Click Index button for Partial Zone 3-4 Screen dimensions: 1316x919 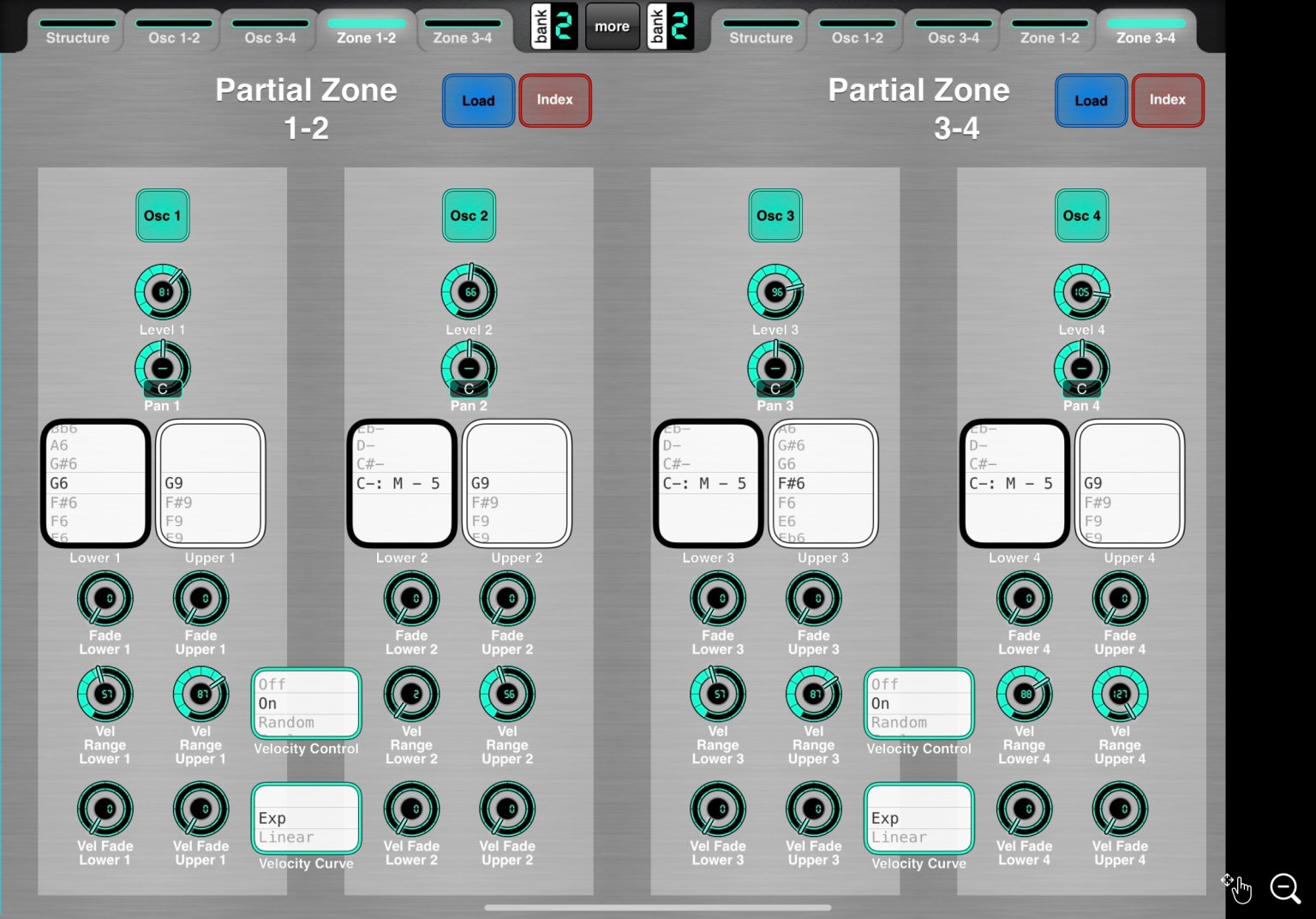coord(1168,100)
